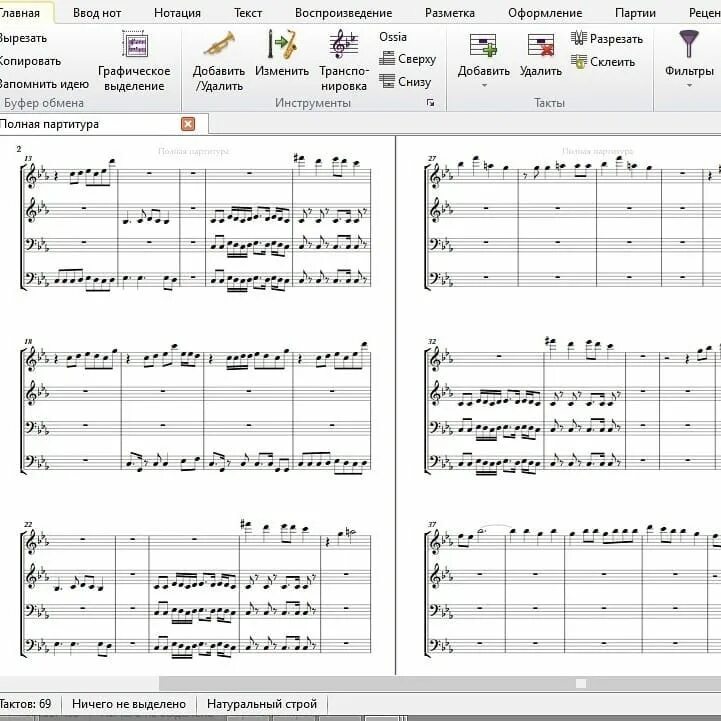Image resolution: width=721 pixels, height=721 pixels.
Task: Click bar number 13 on the score
Action: (28, 159)
